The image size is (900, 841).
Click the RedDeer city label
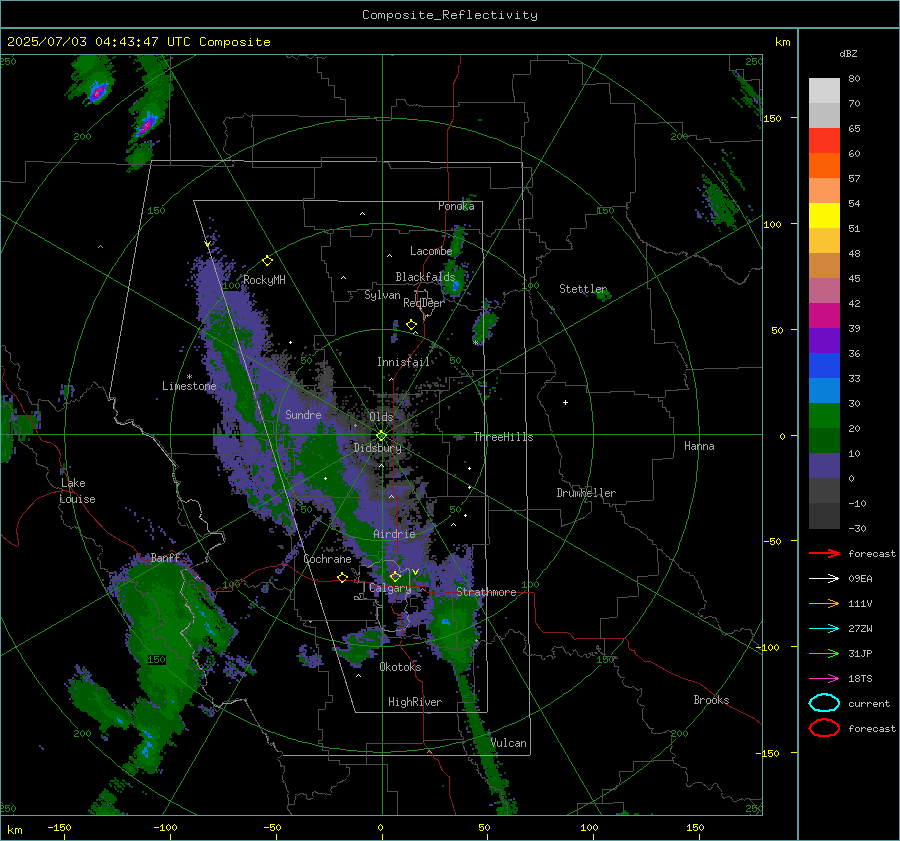coord(424,303)
